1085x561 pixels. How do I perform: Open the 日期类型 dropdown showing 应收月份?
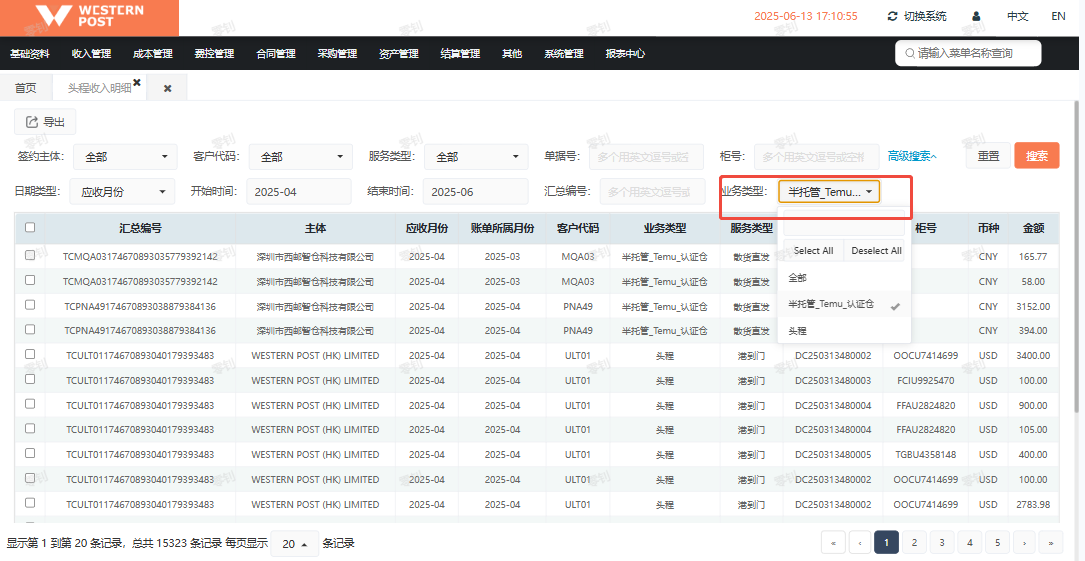tap(122, 192)
